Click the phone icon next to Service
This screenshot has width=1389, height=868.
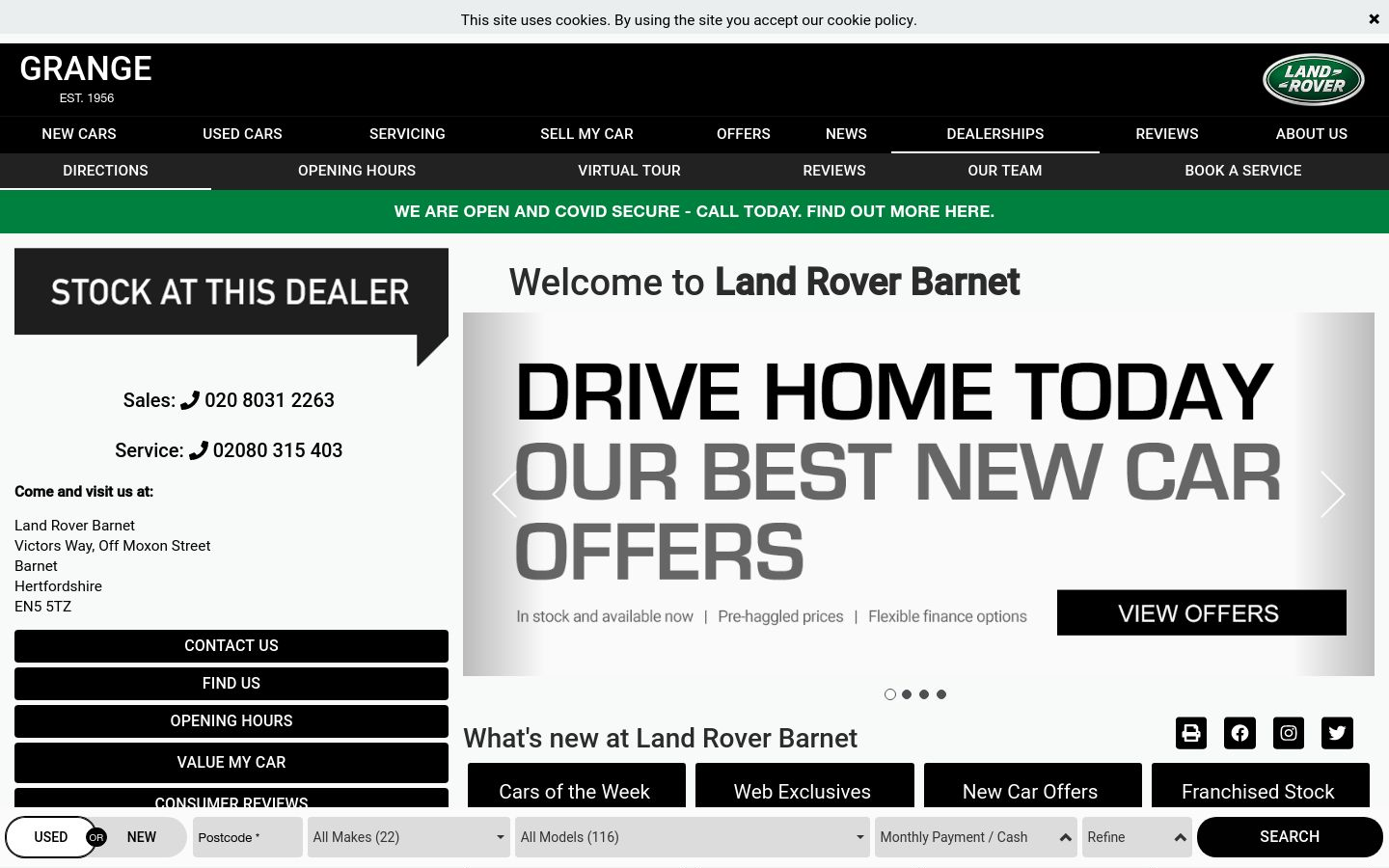(x=199, y=450)
